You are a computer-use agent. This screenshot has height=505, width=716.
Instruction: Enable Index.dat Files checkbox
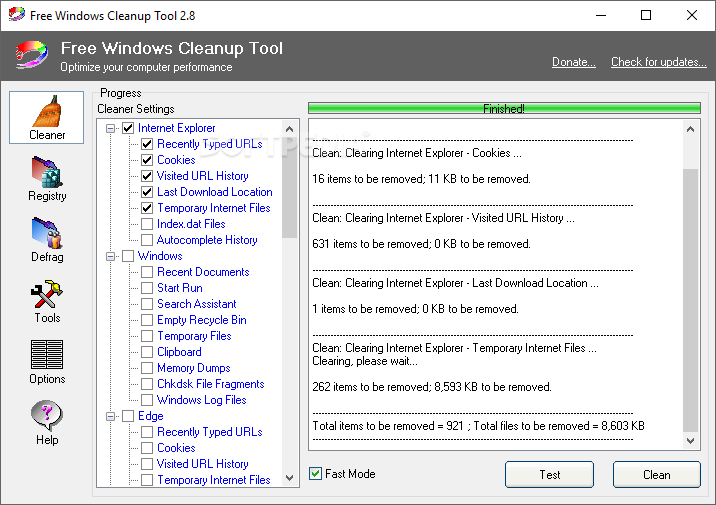pyautogui.click(x=147, y=224)
